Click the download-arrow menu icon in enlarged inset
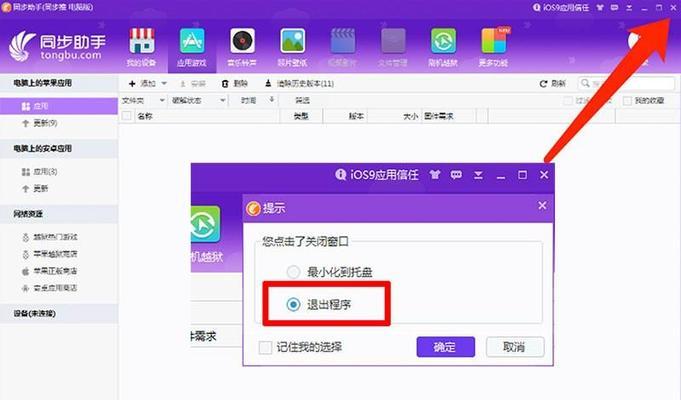681x400 pixels. click(478, 175)
